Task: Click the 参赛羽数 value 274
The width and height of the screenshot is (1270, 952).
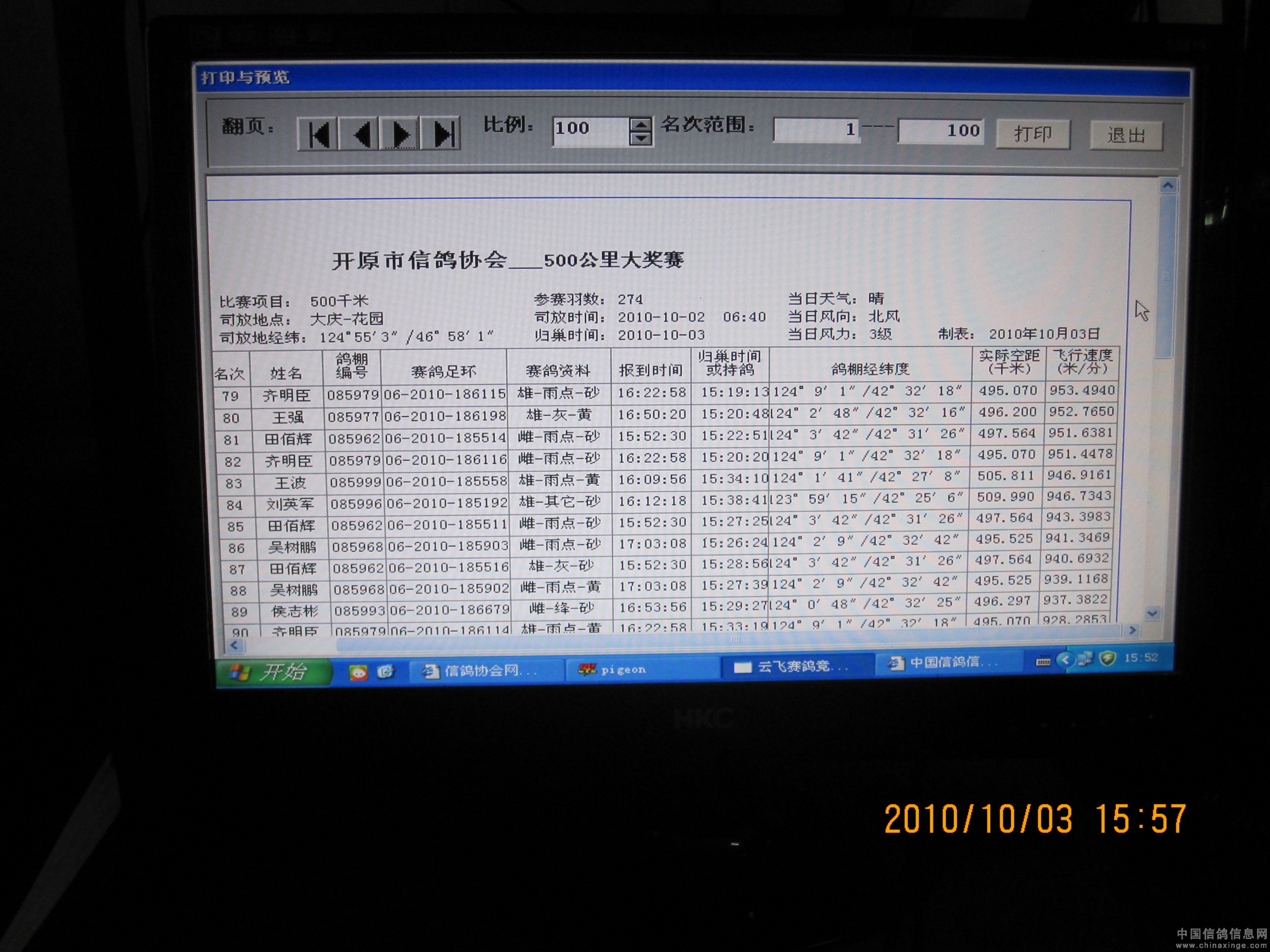Action: (630, 299)
